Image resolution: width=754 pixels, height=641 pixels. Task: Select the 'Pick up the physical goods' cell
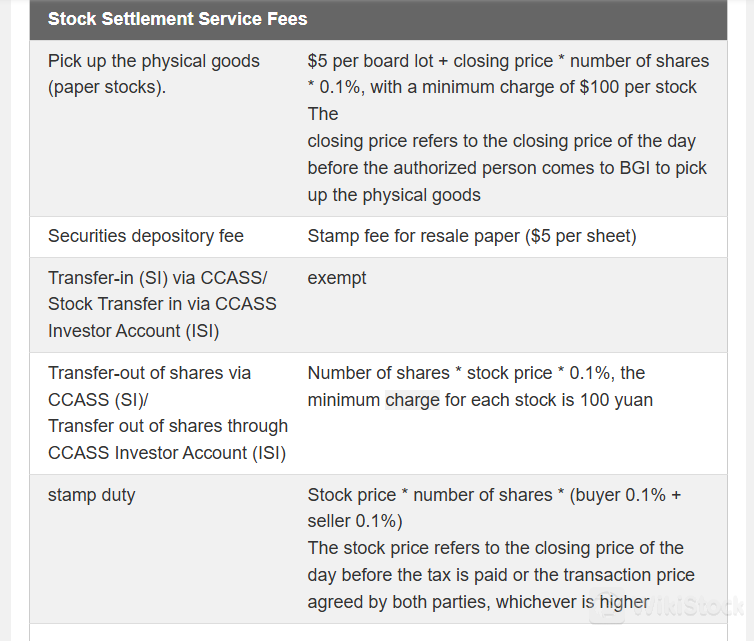tap(153, 74)
